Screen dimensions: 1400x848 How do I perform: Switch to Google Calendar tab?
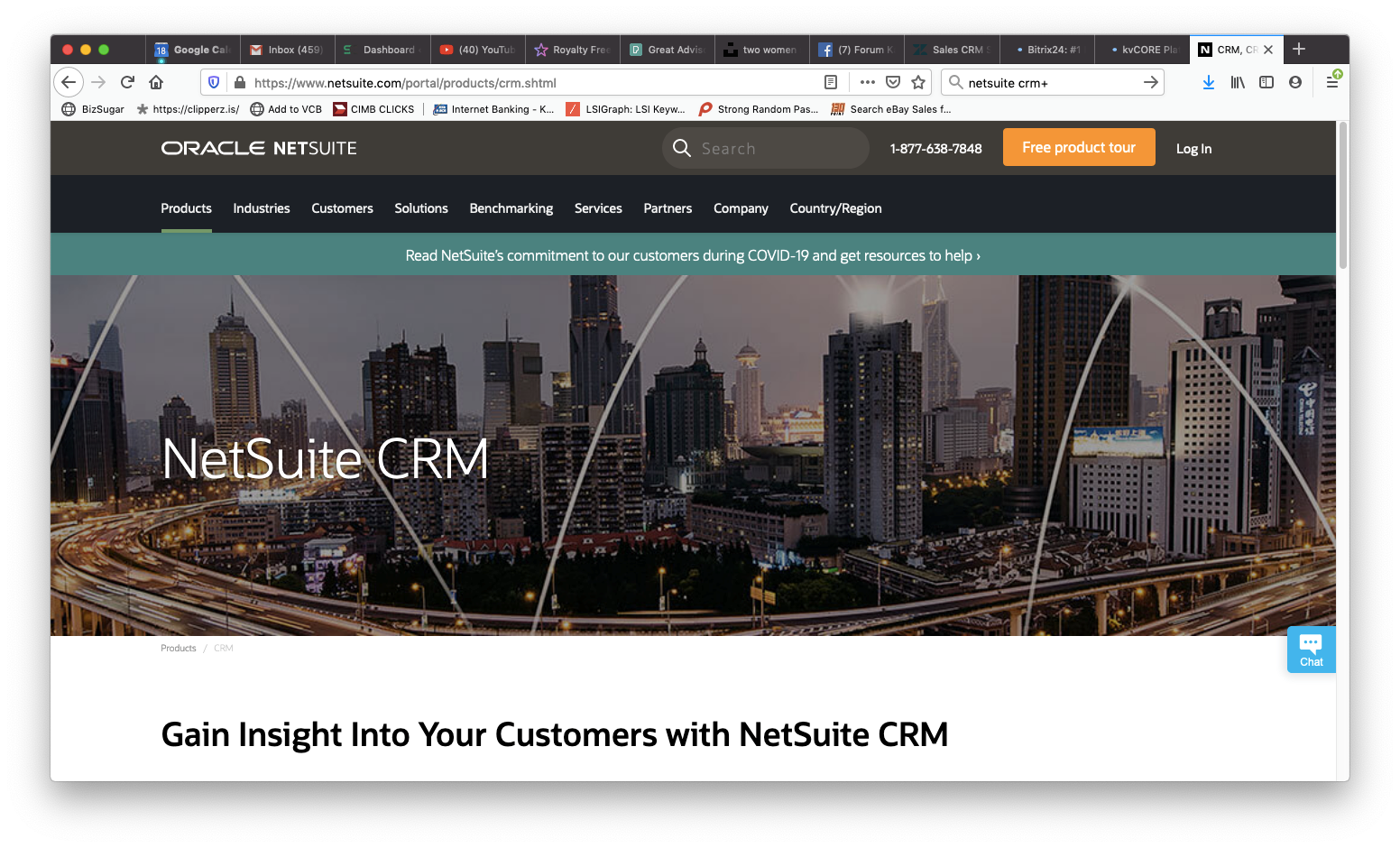[x=192, y=50]
